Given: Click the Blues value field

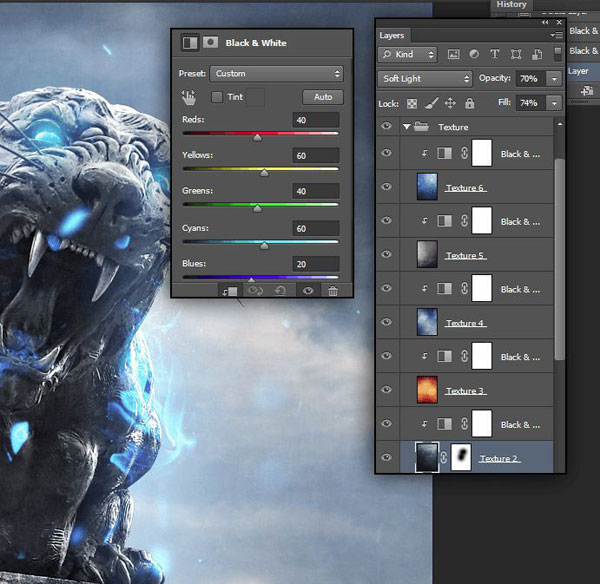Looking at the screenshot, I should point(316,264).
